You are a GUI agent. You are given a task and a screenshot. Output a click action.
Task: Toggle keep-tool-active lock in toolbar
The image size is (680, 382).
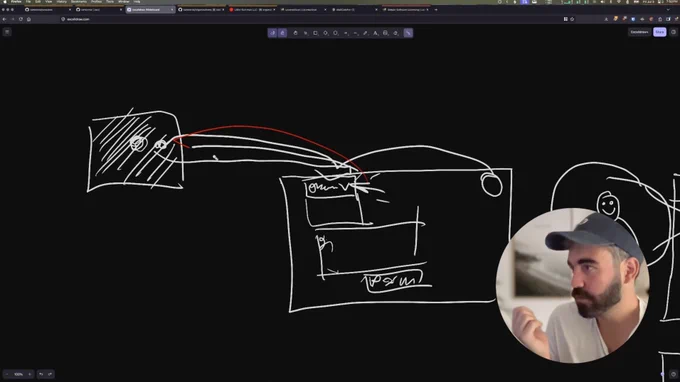(x=282, y=33)
